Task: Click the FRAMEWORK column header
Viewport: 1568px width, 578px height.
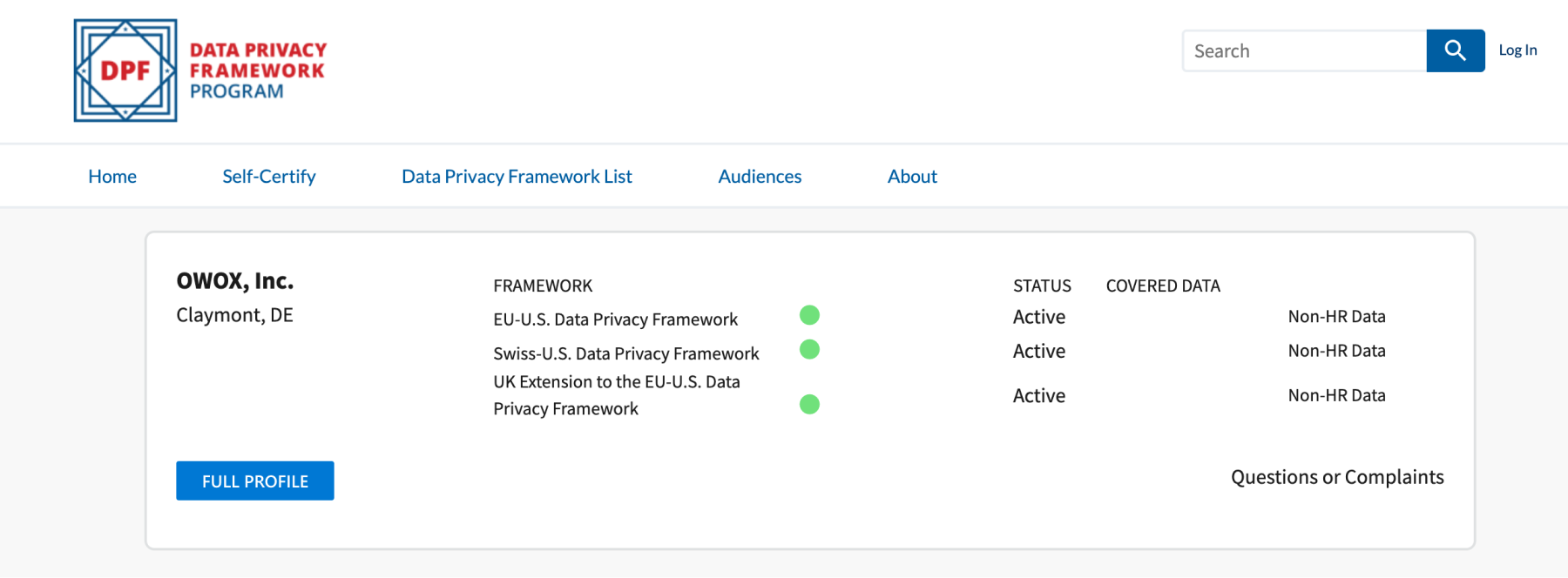Action: [x=543, y=286]
